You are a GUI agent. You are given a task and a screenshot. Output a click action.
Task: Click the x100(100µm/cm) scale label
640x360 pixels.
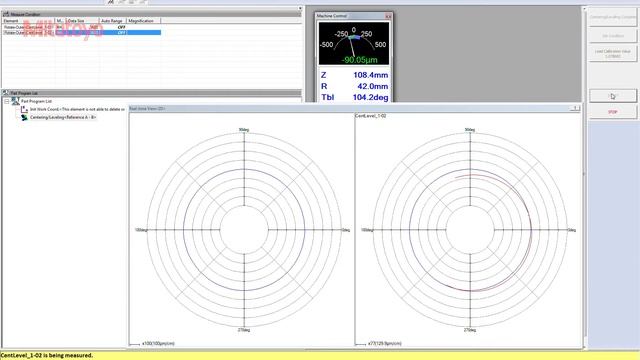[x=158, y=344]
